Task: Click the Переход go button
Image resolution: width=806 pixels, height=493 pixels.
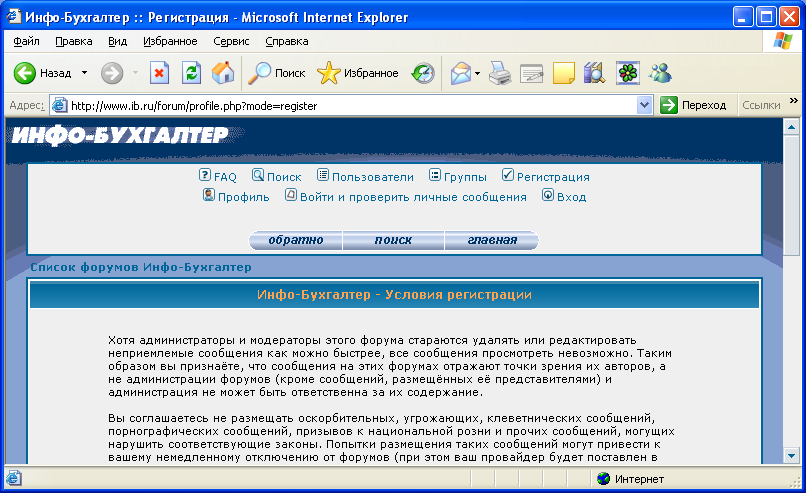Action: (693, 105)
